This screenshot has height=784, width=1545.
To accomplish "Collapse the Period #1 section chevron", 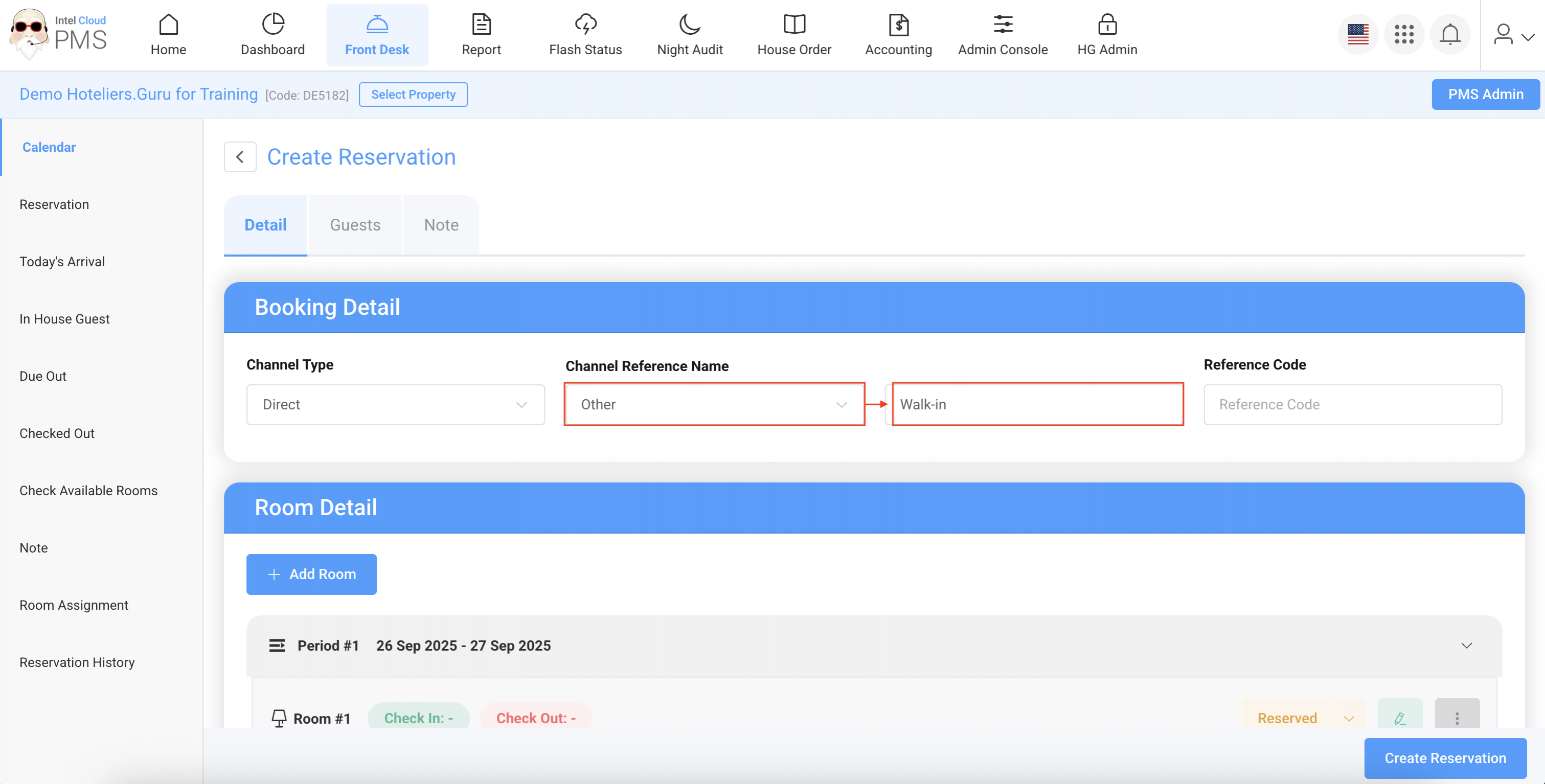I will (x=1466, y=645).
